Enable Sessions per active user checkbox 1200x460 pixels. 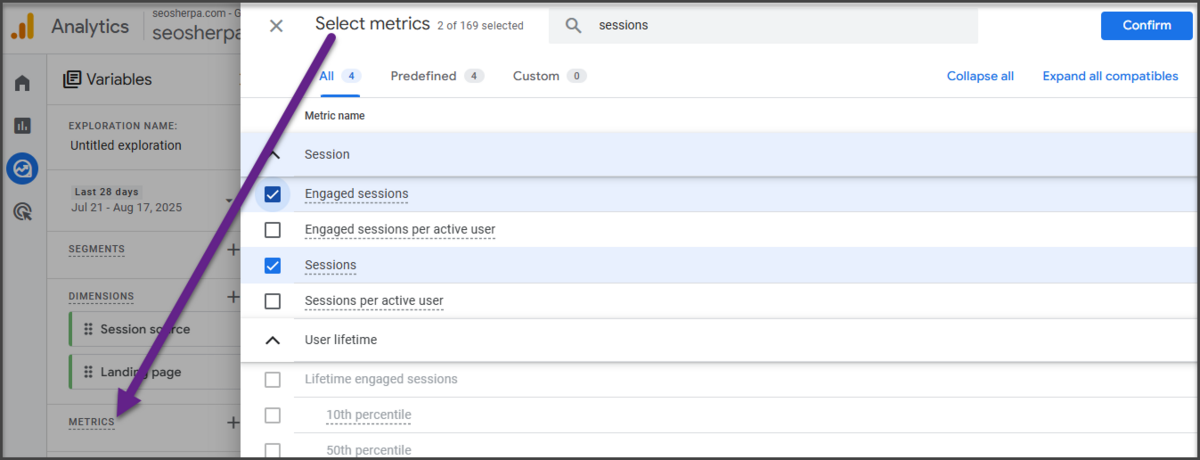point(272,301)
